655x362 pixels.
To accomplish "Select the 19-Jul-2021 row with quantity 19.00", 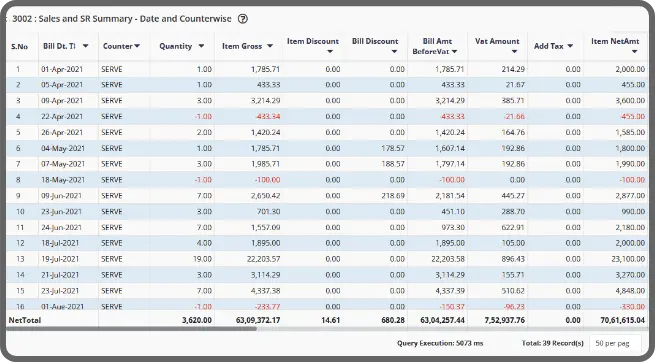I will 327,259.
